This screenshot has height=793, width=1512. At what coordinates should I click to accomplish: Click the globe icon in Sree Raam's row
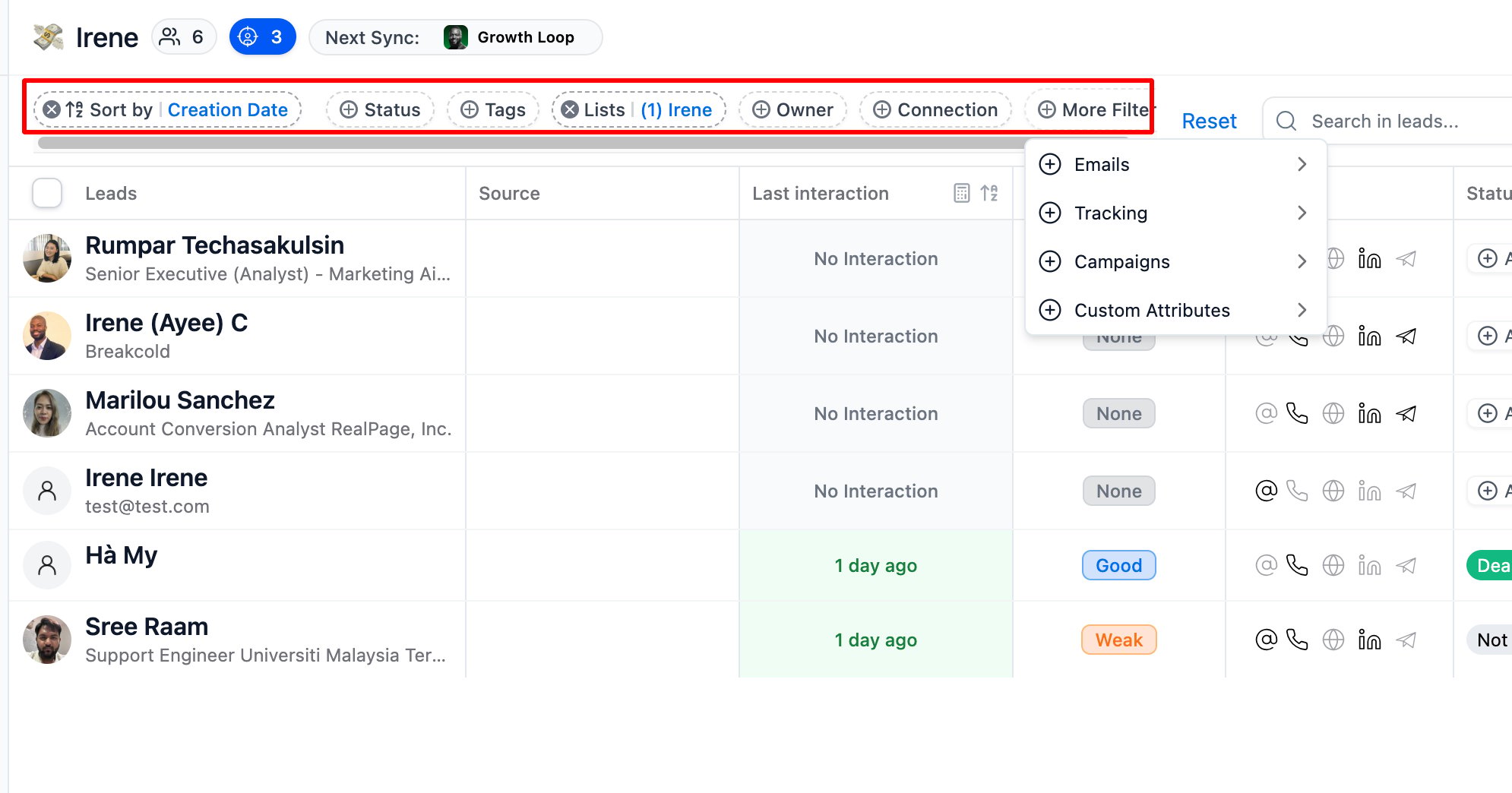click(x=1333, y=640)
